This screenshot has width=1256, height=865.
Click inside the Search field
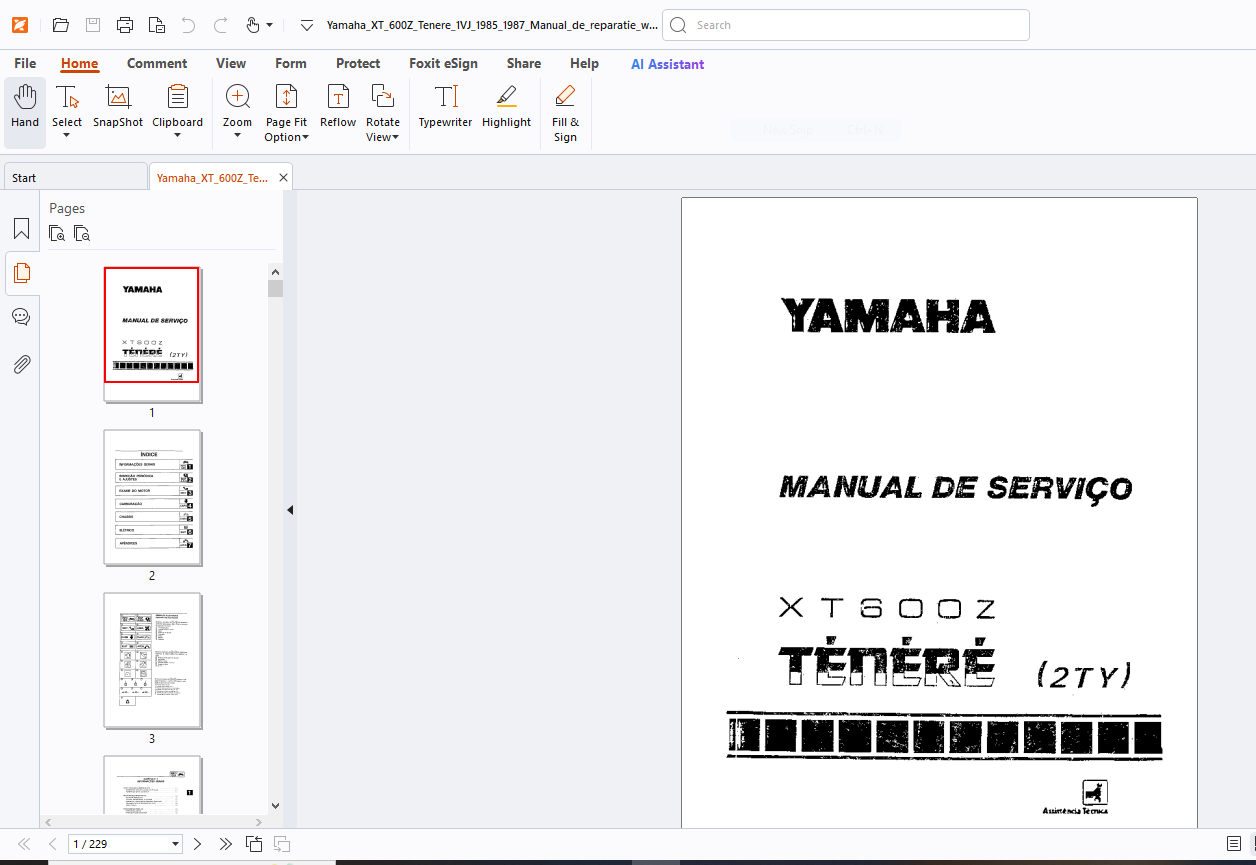click(x=846, y=25)
